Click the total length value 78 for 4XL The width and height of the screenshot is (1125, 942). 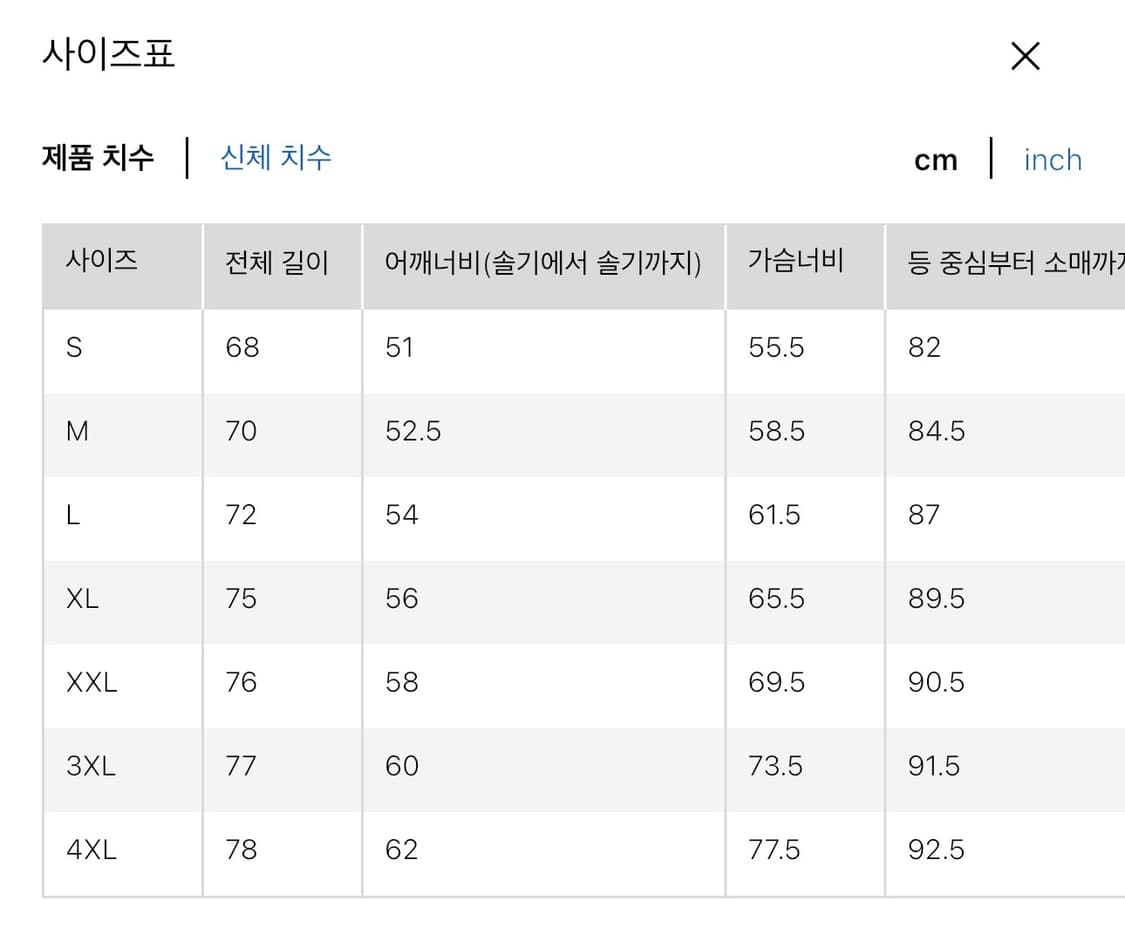point(239,850)
